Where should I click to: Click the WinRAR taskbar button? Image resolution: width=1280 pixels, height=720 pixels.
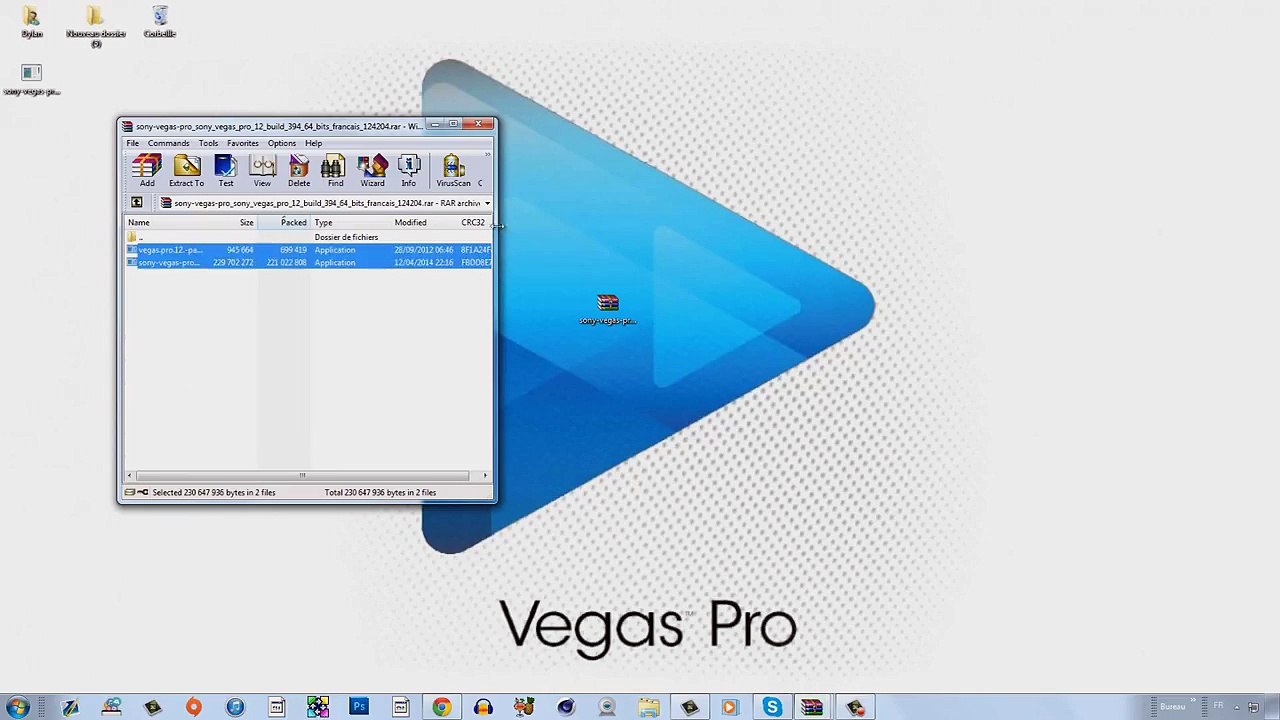coord(812,707)
